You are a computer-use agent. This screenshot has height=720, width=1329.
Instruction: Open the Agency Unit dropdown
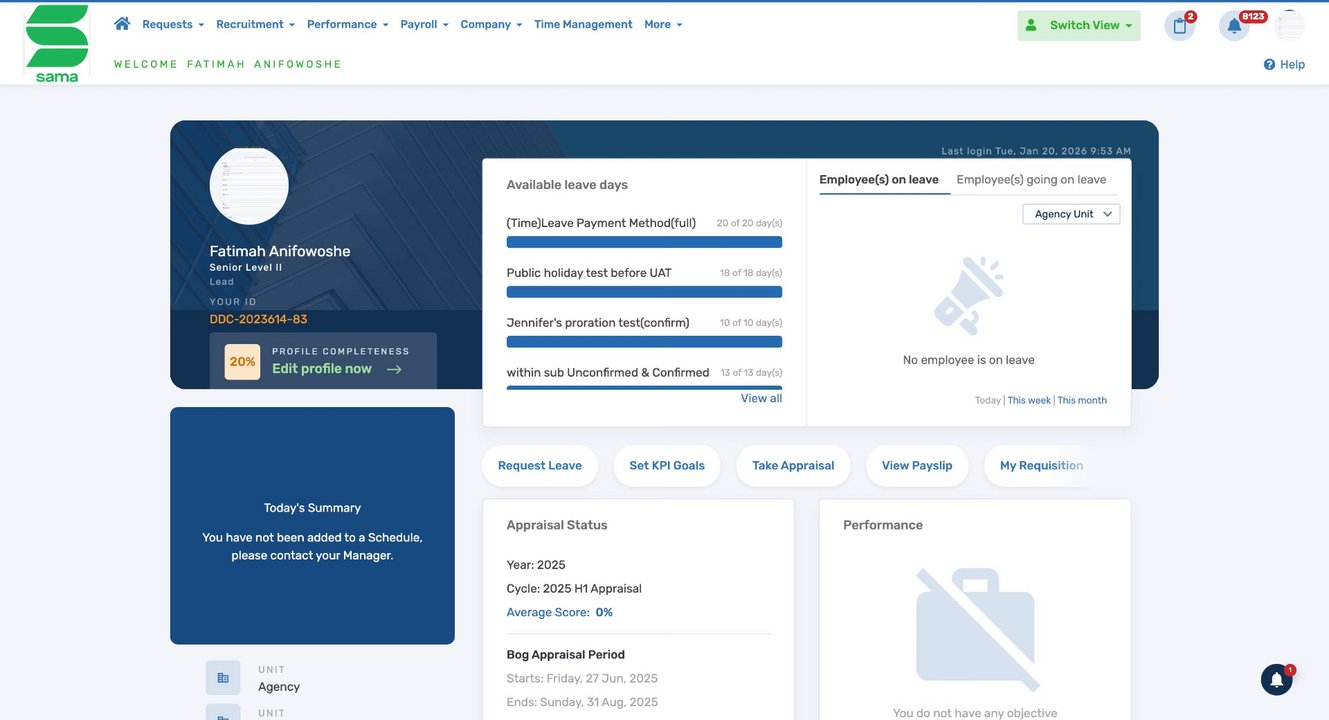[x=1071, y=214]
